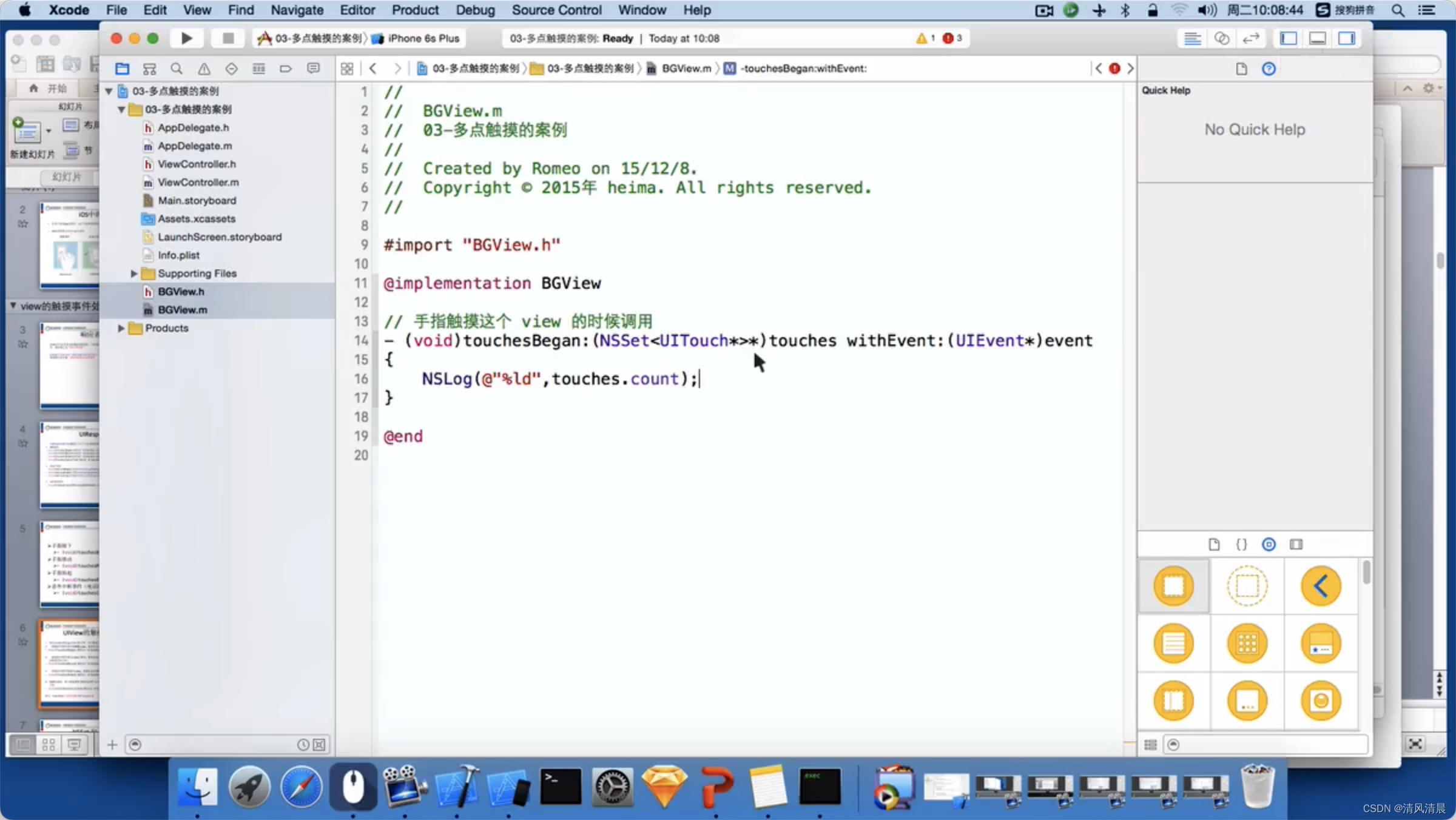Toggle the Utilities panel visibility

(1346, 38)
